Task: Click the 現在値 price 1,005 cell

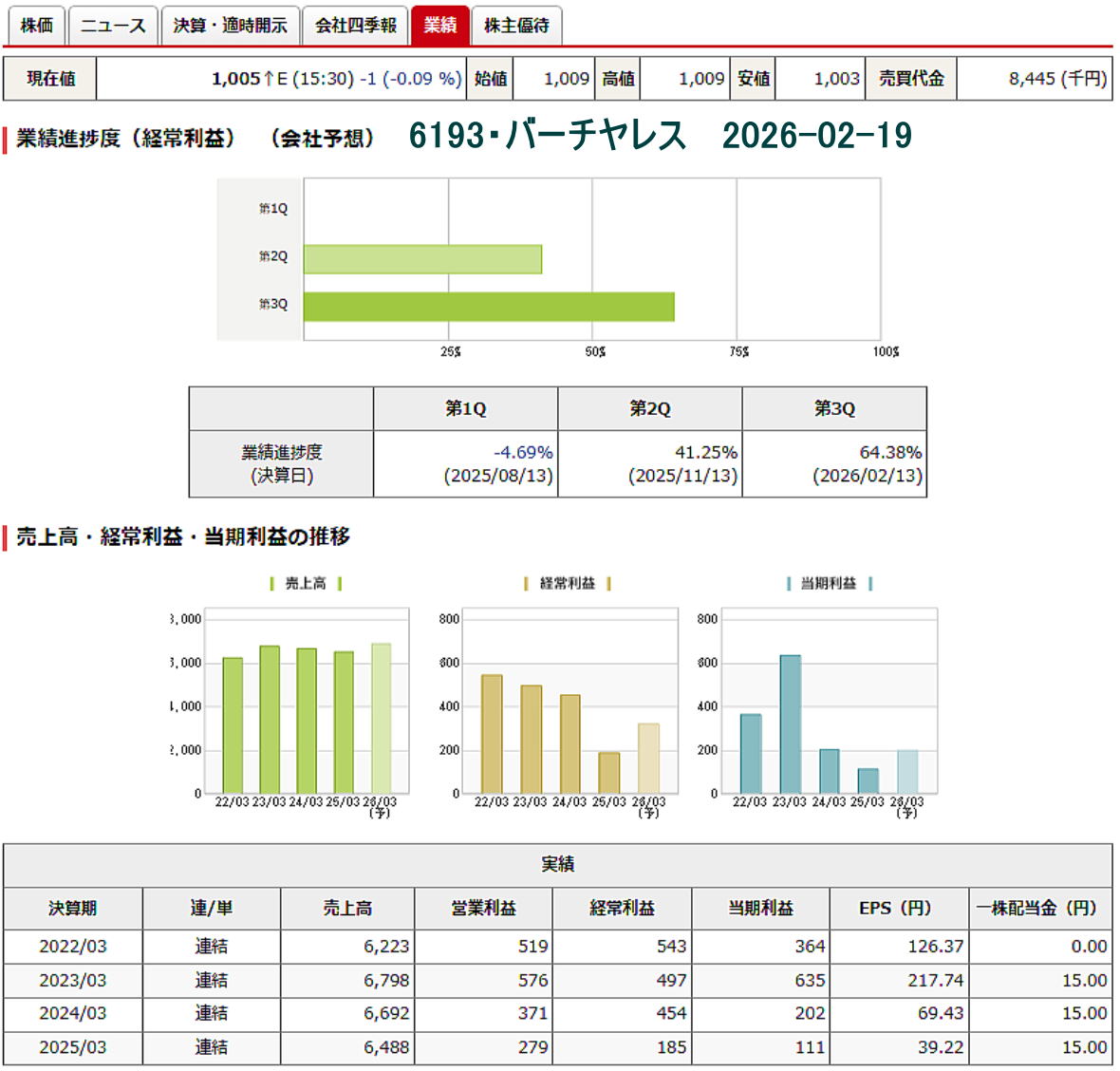Action: click(280, 79)
